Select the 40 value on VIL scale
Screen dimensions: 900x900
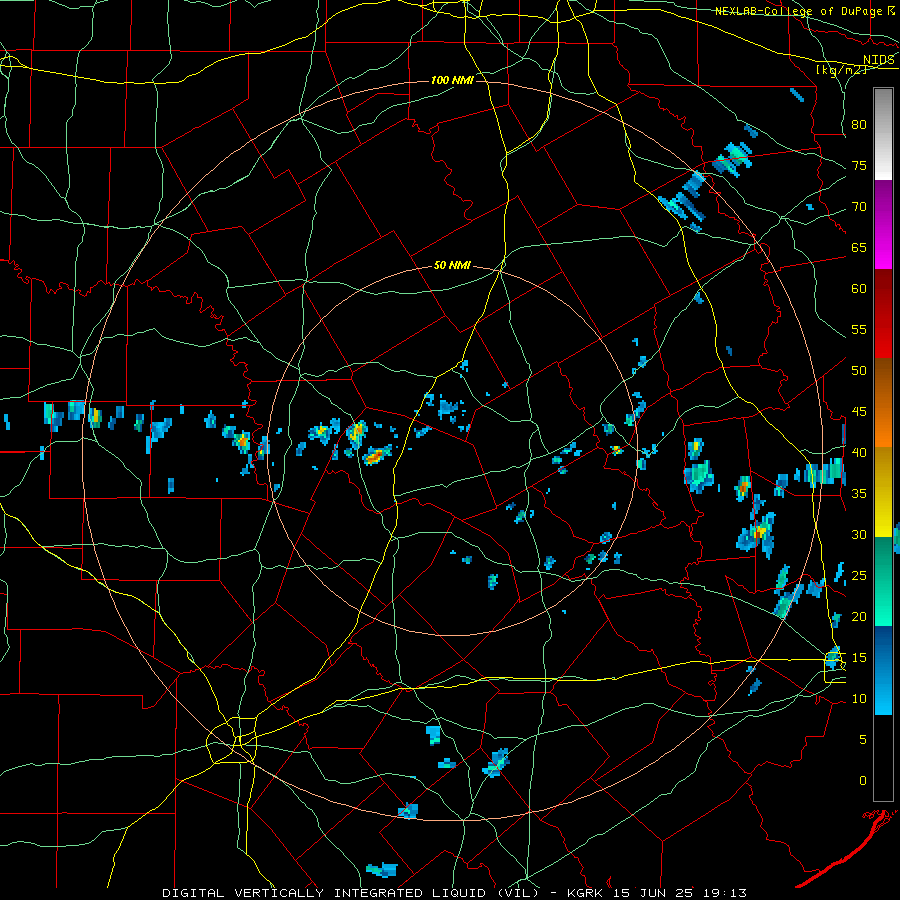(859, 452)
